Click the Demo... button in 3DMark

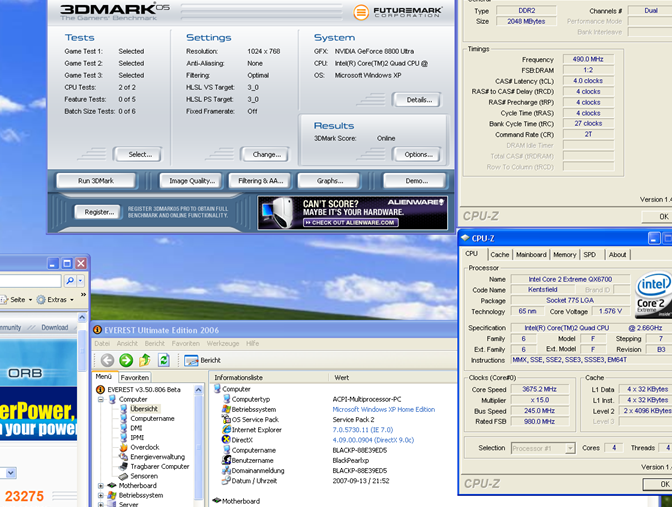point(417,181)
